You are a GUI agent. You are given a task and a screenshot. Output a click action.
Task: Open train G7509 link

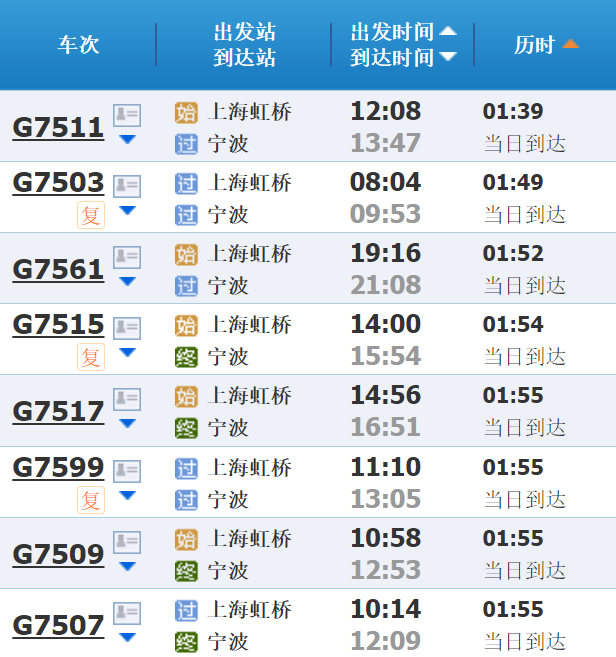tap(58, 554)
